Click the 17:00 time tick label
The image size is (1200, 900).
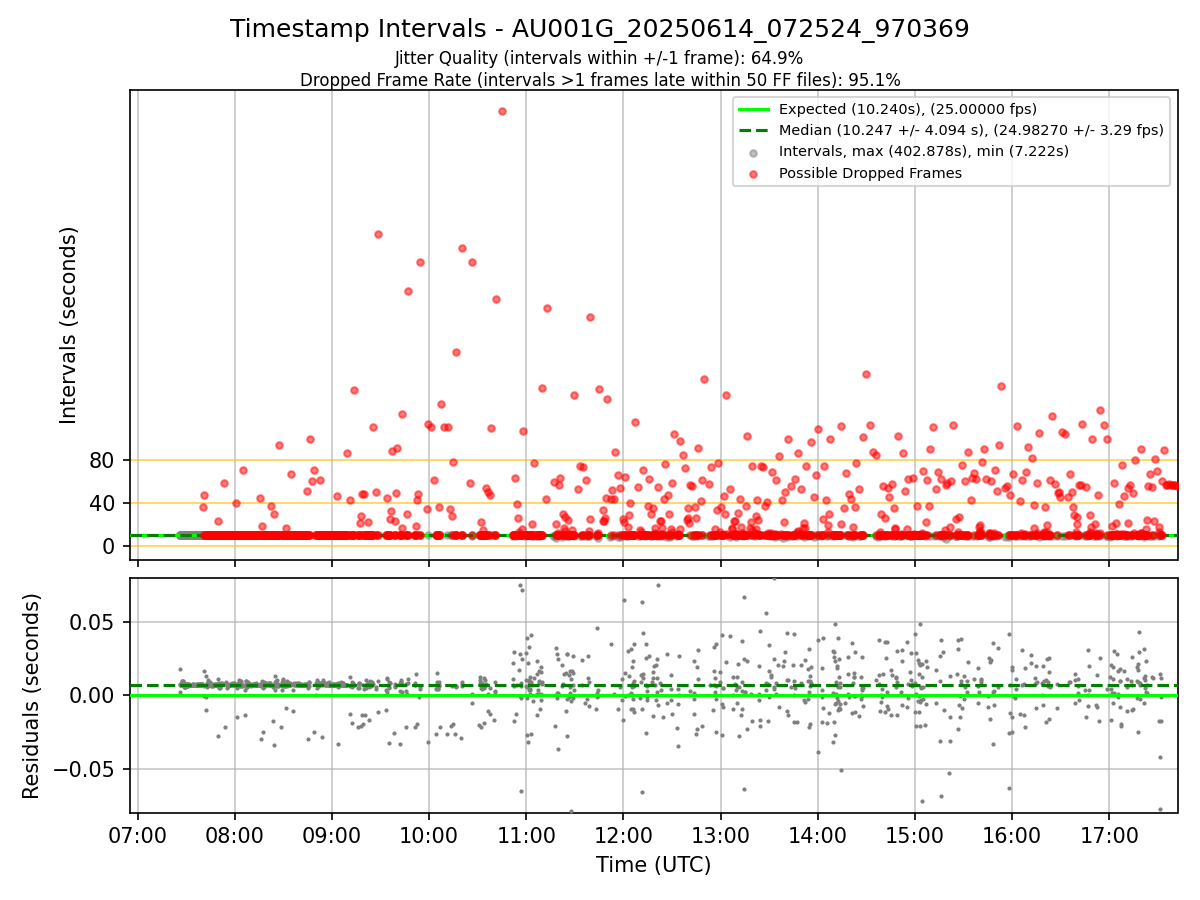point(1109,833)
